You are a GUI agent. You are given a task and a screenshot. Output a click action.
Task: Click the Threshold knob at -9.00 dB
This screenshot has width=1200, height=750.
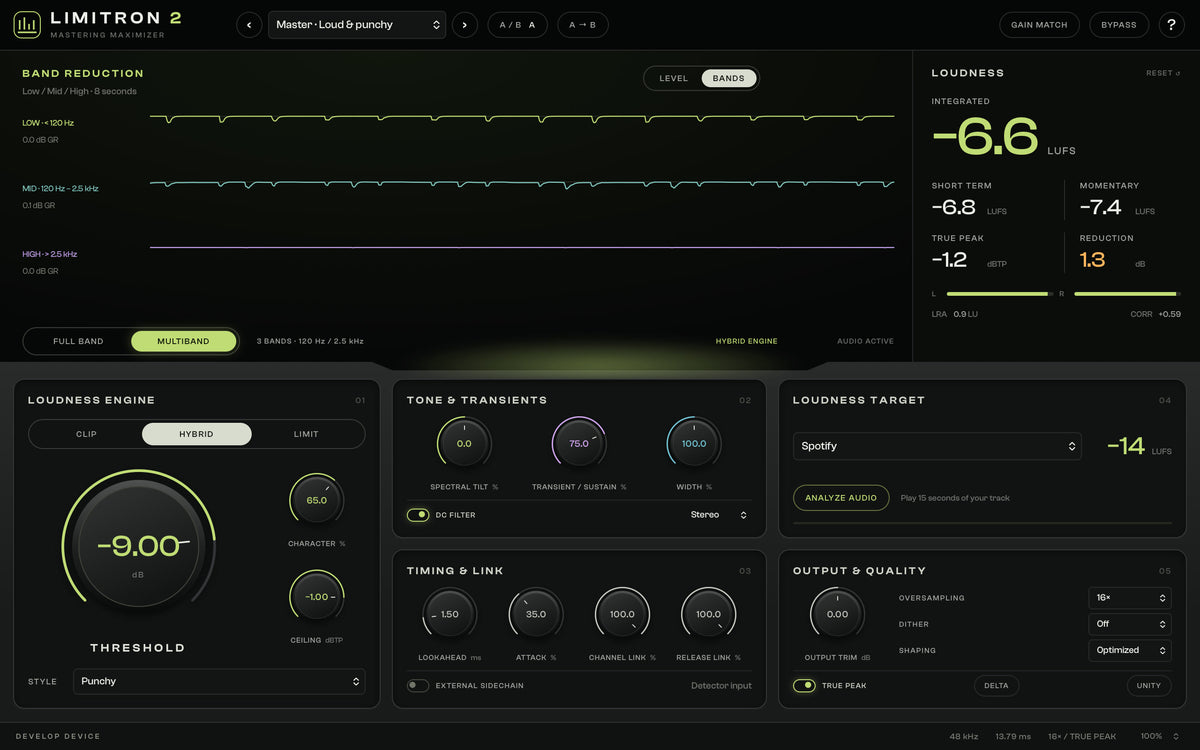tap(138, 546)
